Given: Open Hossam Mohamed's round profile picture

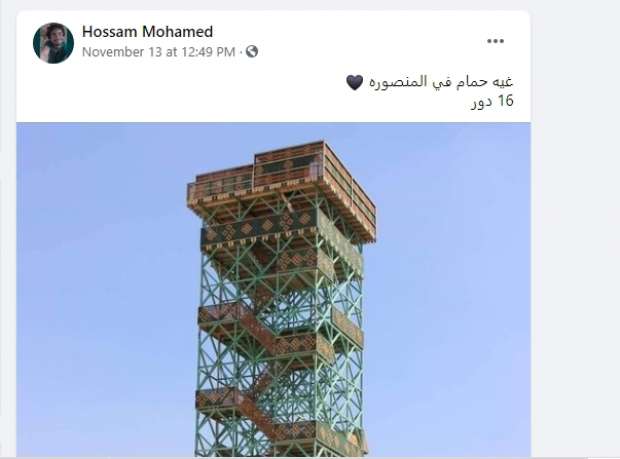Looking at the screenshot, I should 53,43.
